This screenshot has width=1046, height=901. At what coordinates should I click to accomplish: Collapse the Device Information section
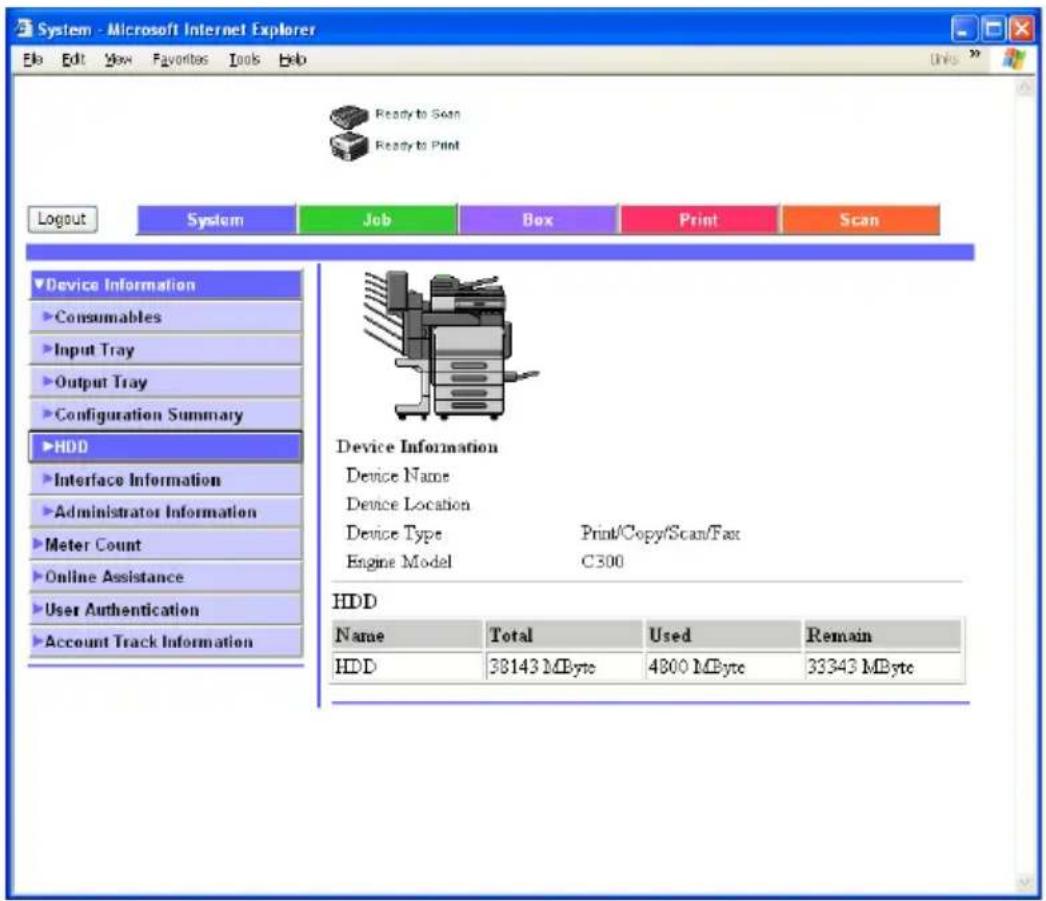click(x=165, y=285)
